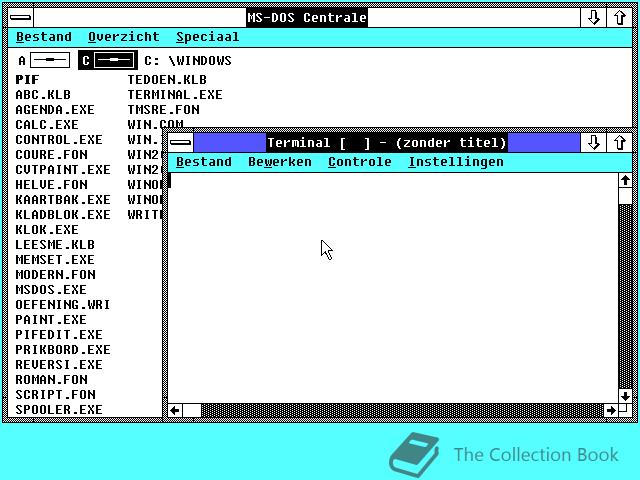Select LEESME.KLB in the file list
This screenshot has width=640, height=480.
(x=55, y=245)
